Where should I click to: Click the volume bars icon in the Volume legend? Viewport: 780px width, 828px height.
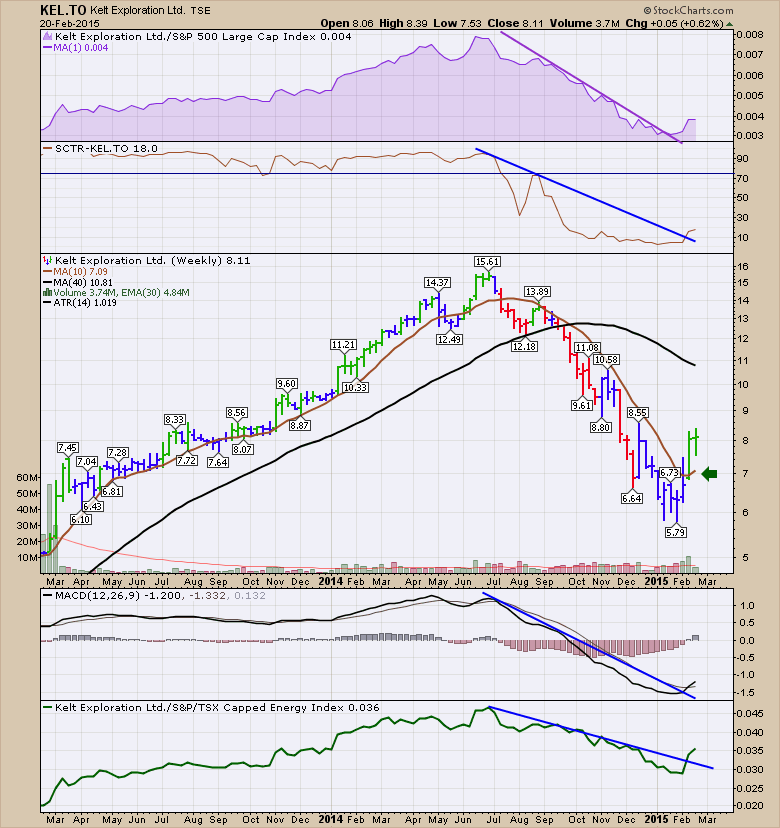coord(48,293)
